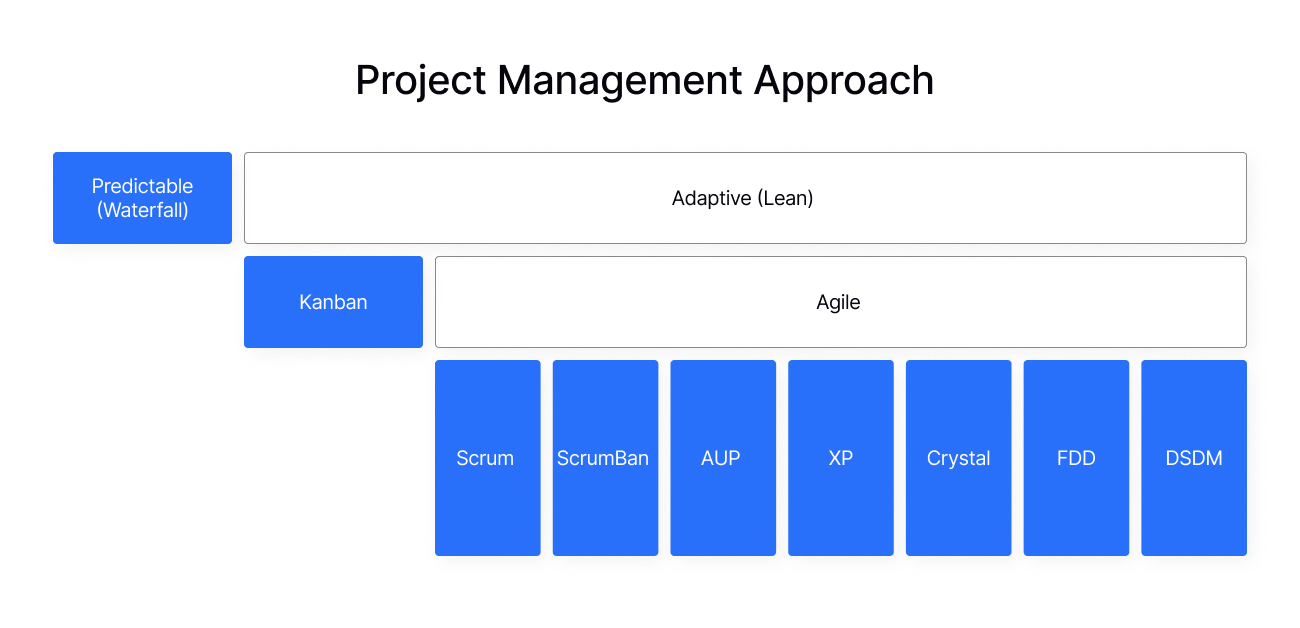Click the FDD card

[1076, 457]
